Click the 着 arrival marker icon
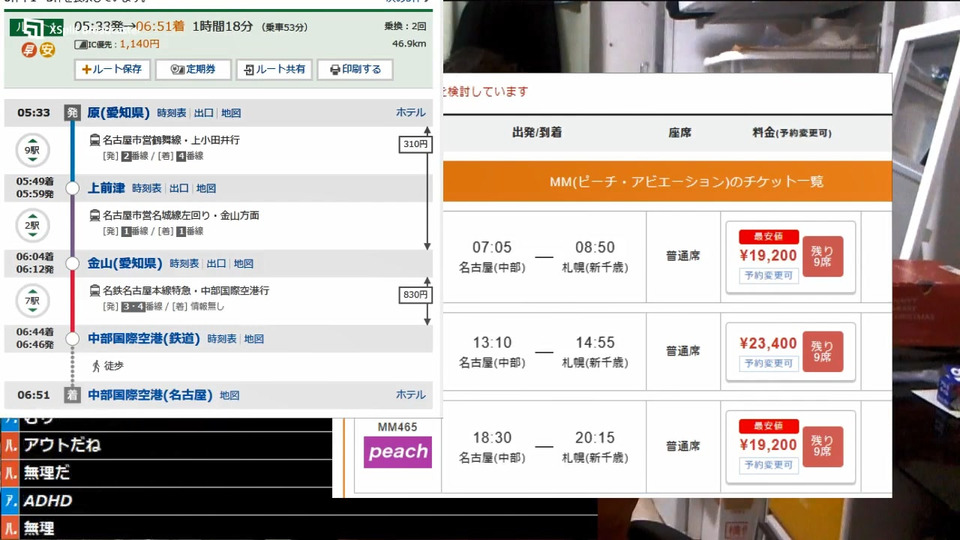This screenshot has width=960, height=540. [x=72, y=395]
